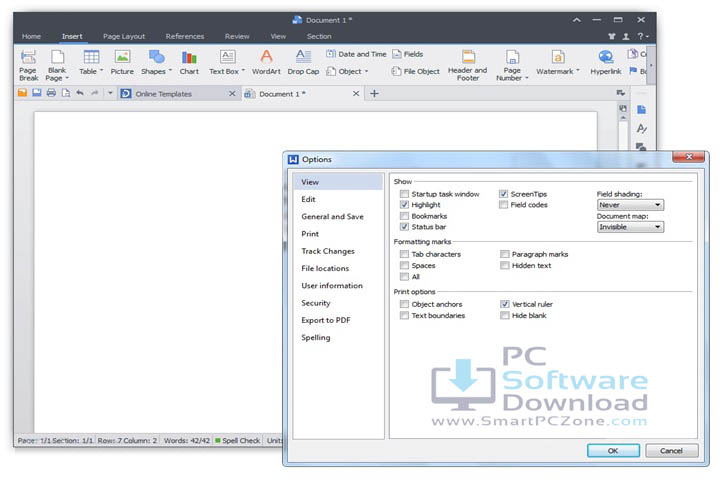Confirm the Options dialog with OK
This screenshot has height=480, width=720.
(613, 451)
